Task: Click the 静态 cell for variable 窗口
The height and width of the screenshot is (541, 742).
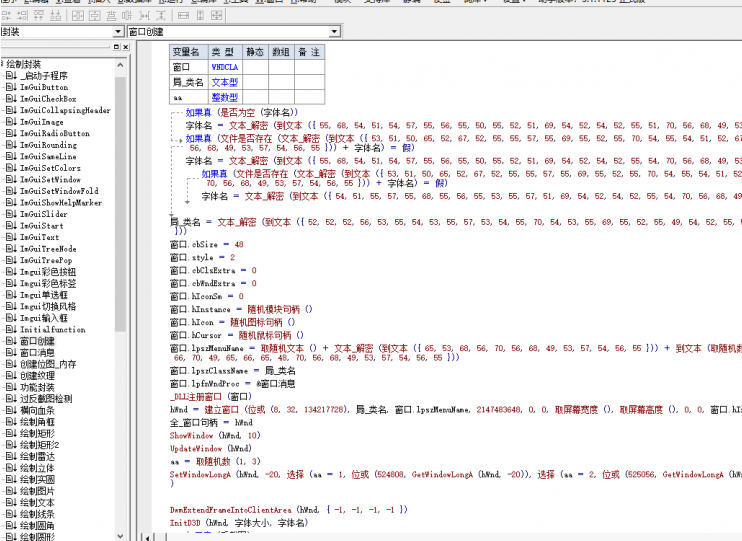Action: (254, 66)
